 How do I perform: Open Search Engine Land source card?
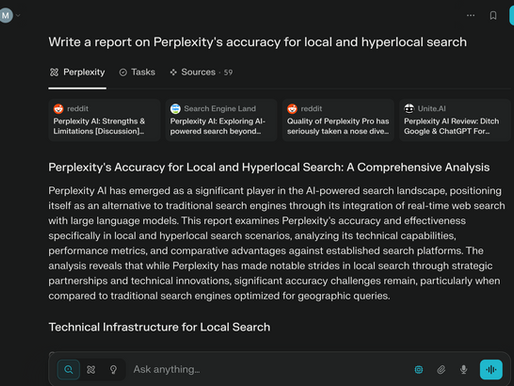coord(221,120)
